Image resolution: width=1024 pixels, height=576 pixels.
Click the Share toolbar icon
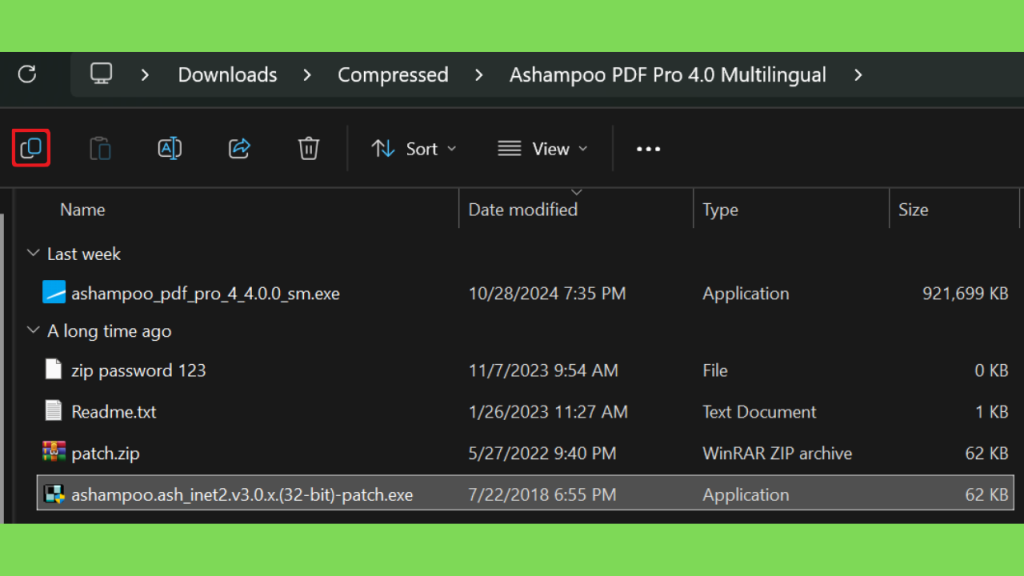click(239, 148)
